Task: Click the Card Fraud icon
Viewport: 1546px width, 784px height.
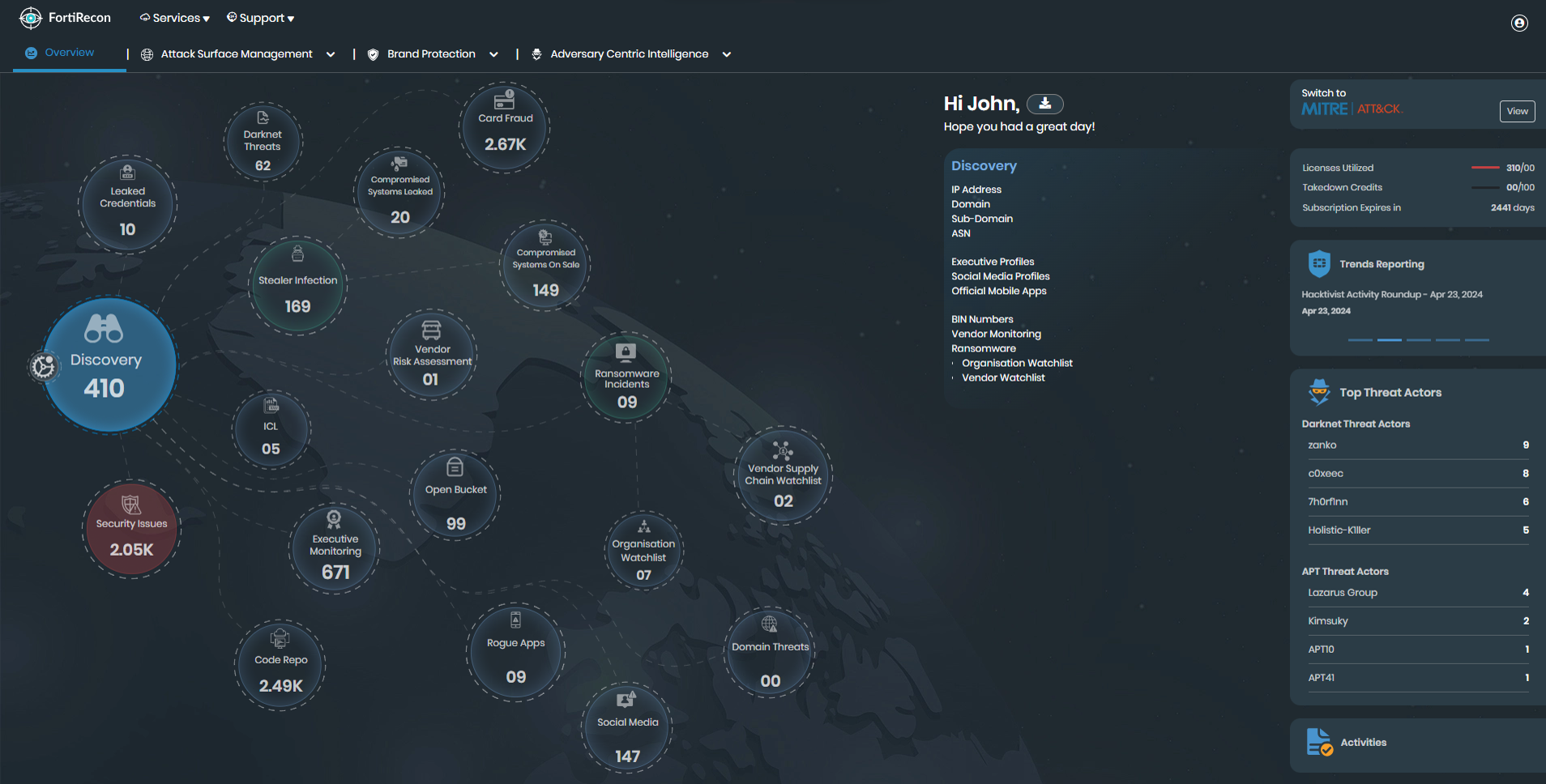Action: point(504,100)
